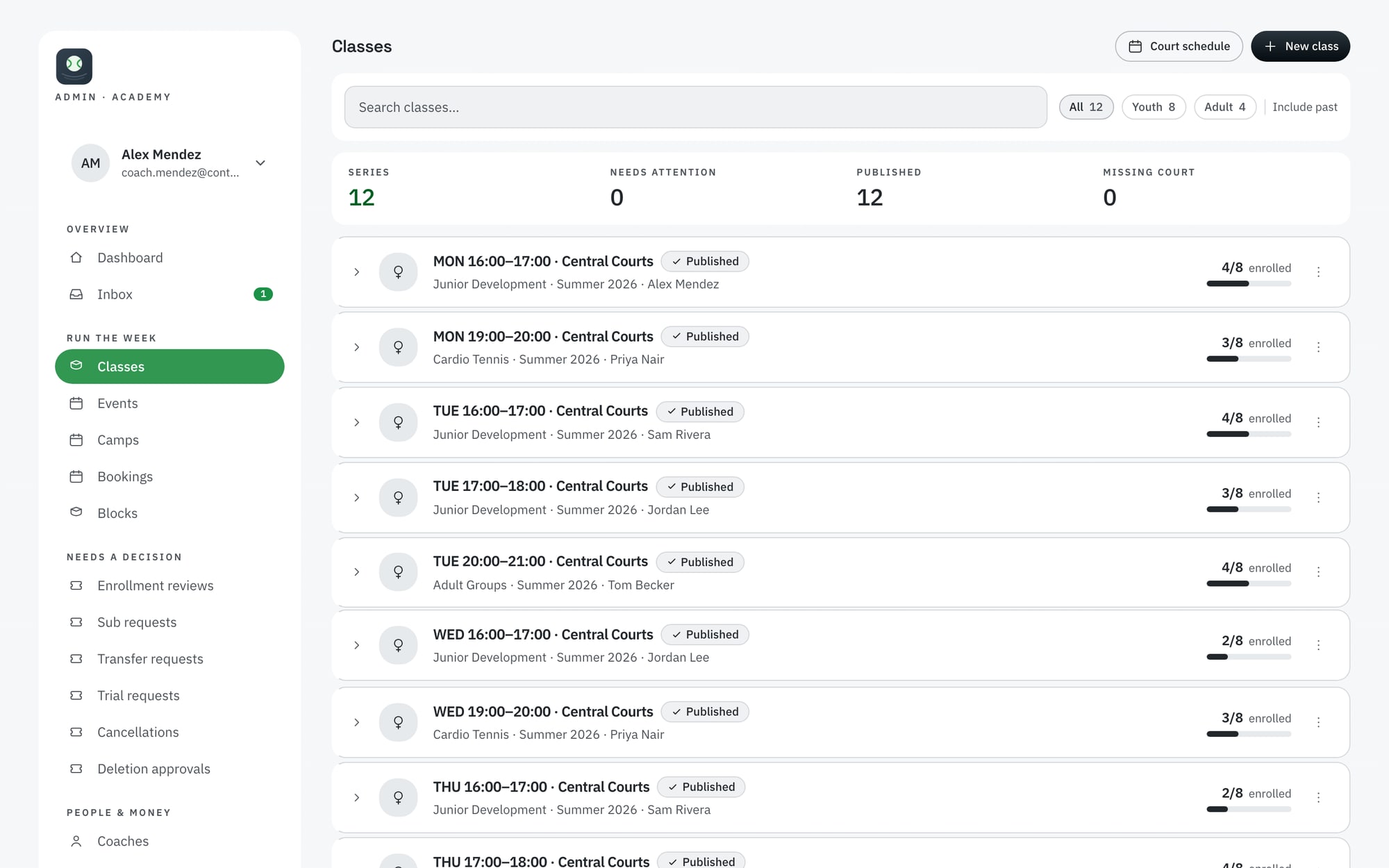Open more options for MON 16:00–17:00 class
1389x868 pixels.
pyautogui.click(x=1318, y=272)
